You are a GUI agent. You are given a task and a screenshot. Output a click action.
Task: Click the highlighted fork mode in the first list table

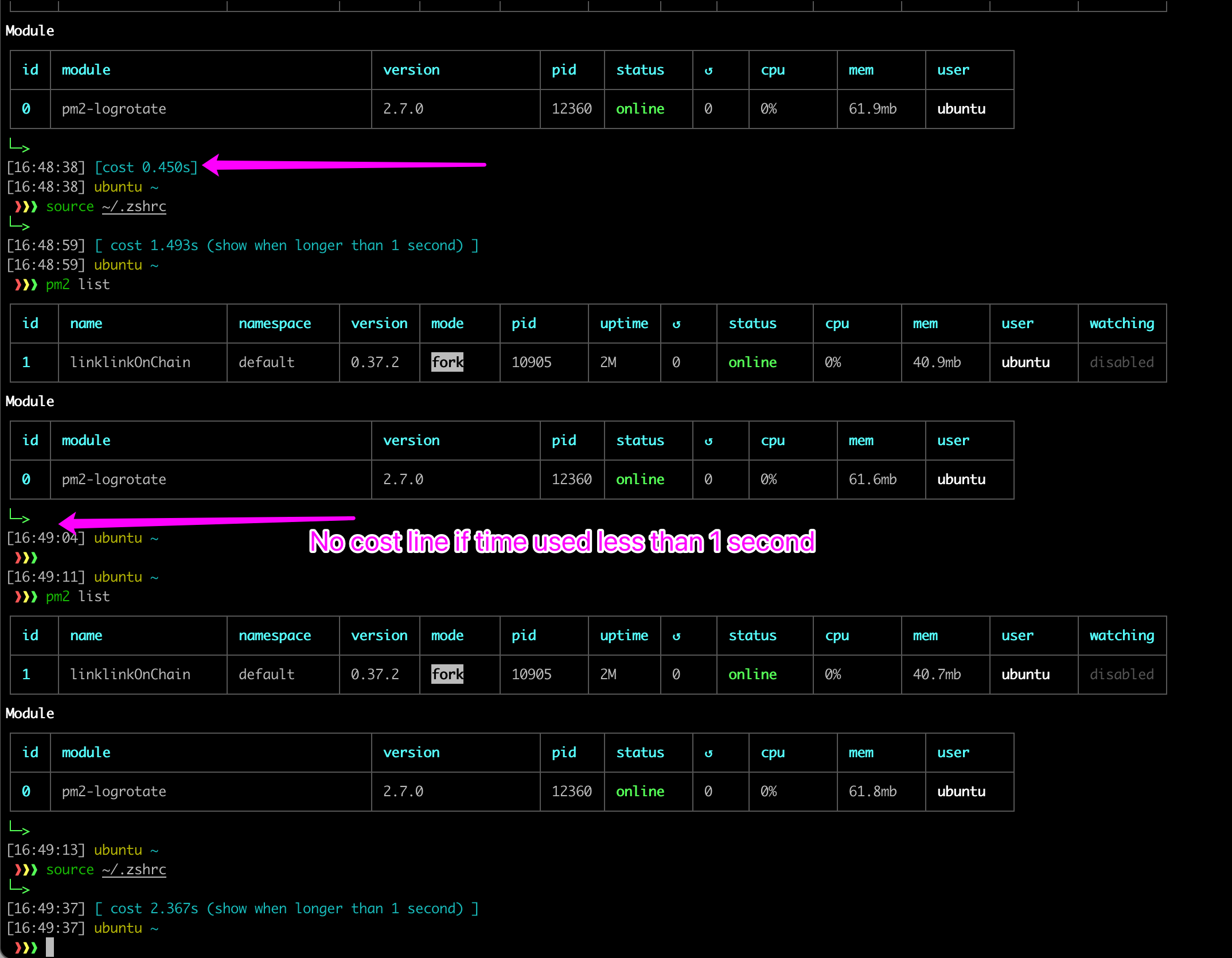click(x=447, y=362)
